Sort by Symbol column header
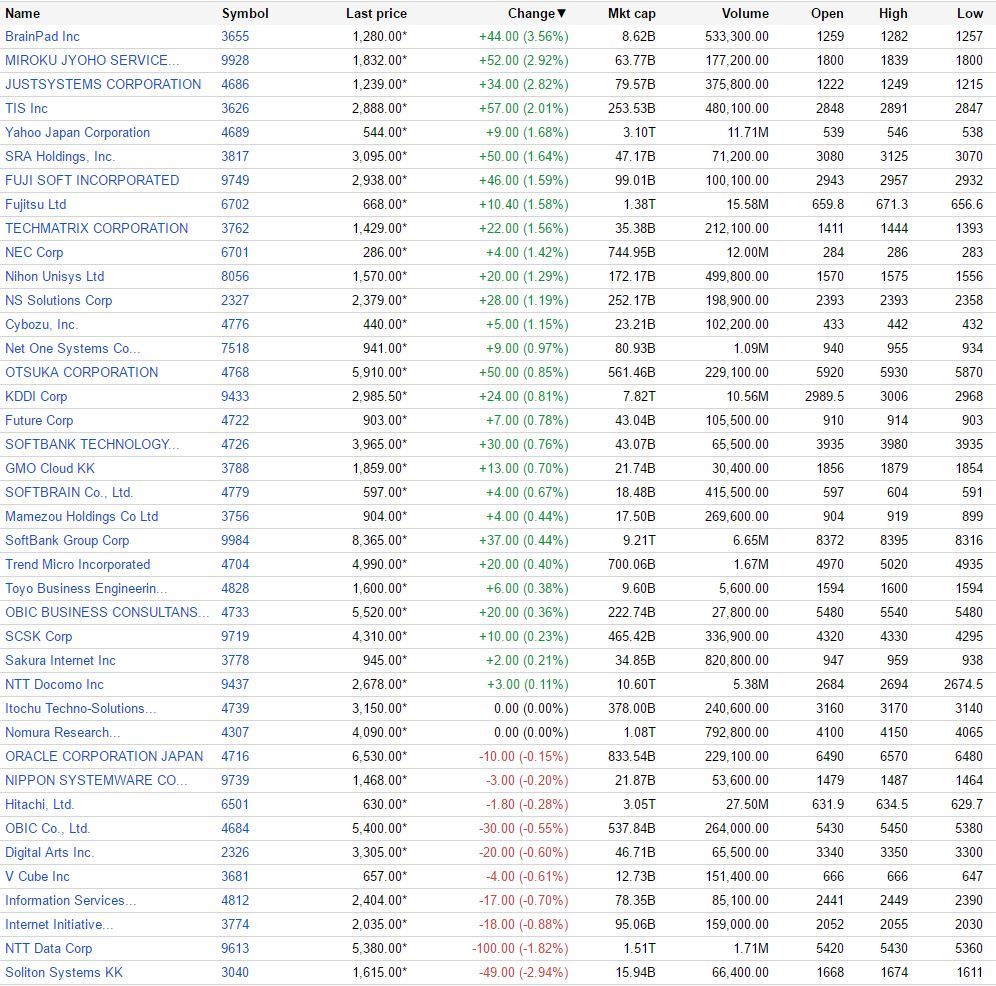Viewport: 996px width, 986px height. pos(245,13)
